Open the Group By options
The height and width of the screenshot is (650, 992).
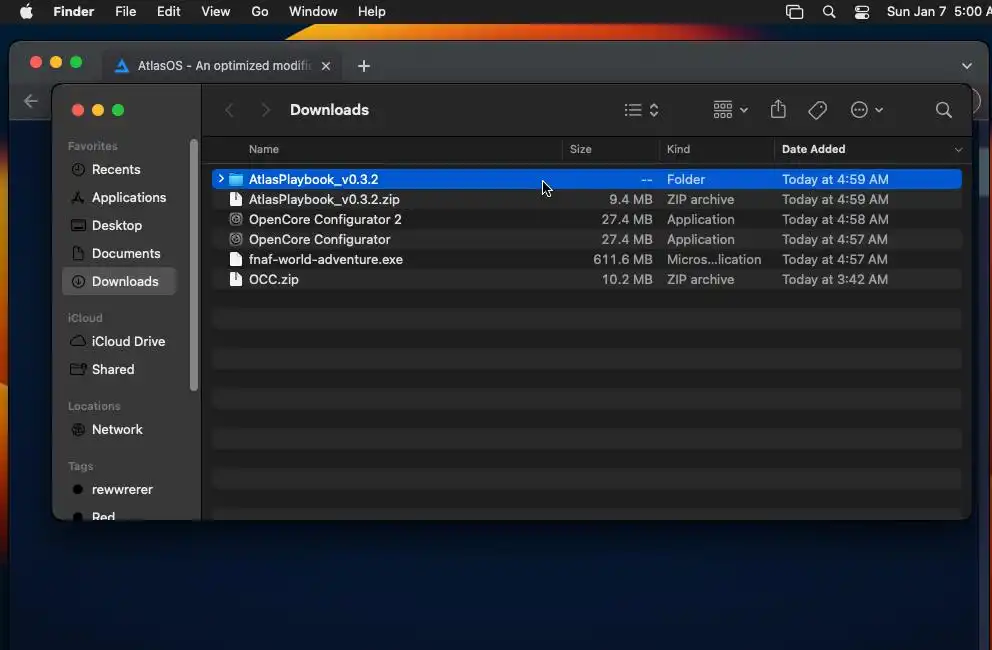pyautogui.click(x=730, y=109)
